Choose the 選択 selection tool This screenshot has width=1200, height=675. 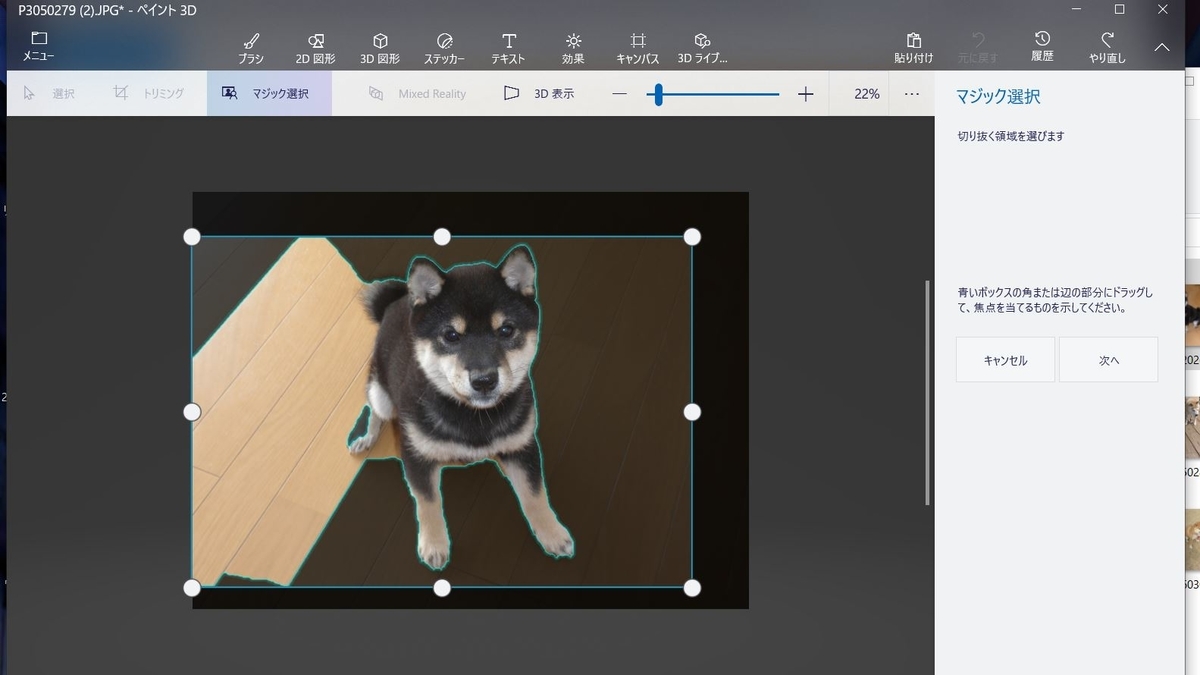(50, 93)
